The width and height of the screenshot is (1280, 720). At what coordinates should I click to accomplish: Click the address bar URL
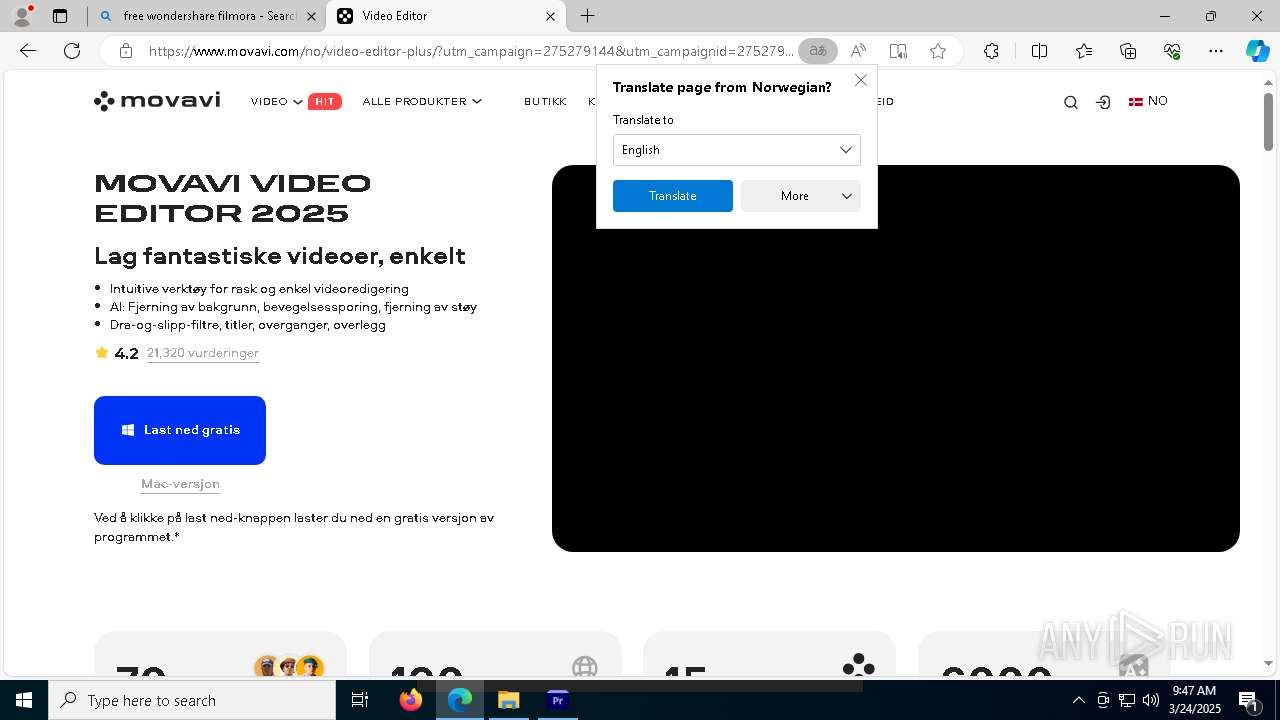click(470, 51)
